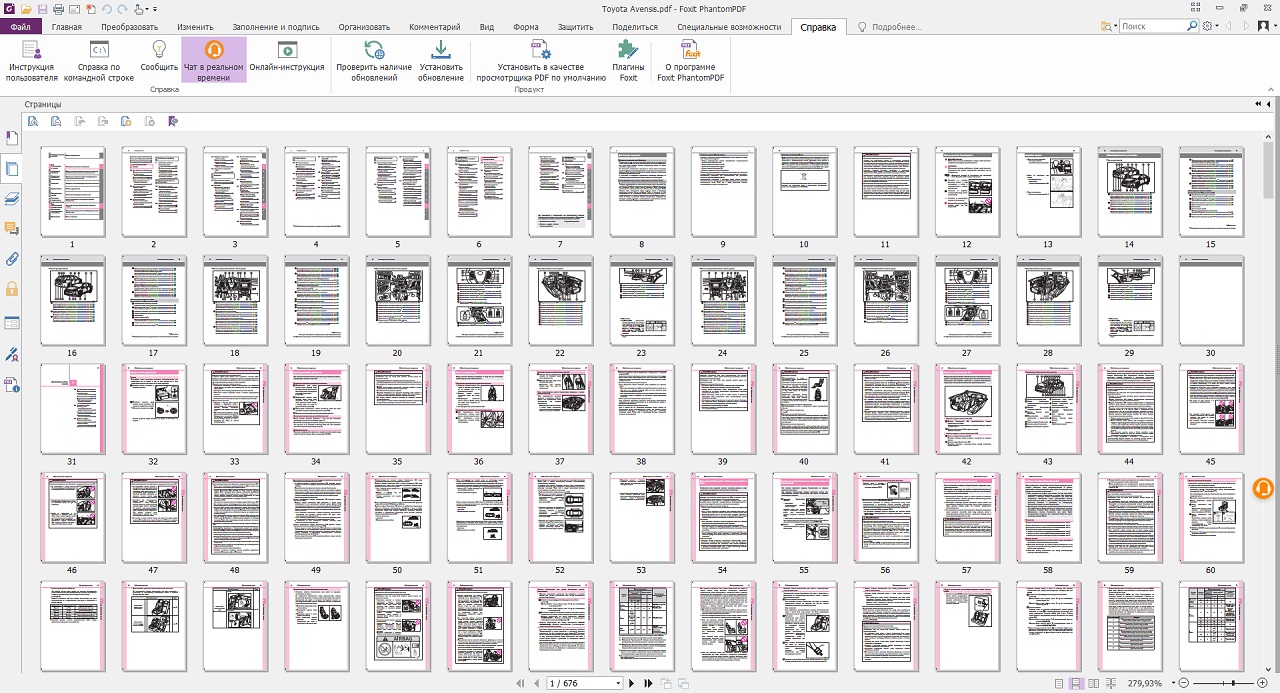This screenshot has width=1280, height=693.
Task: Toggle continuous page view mode in status bar
Action: (1075, 683)
